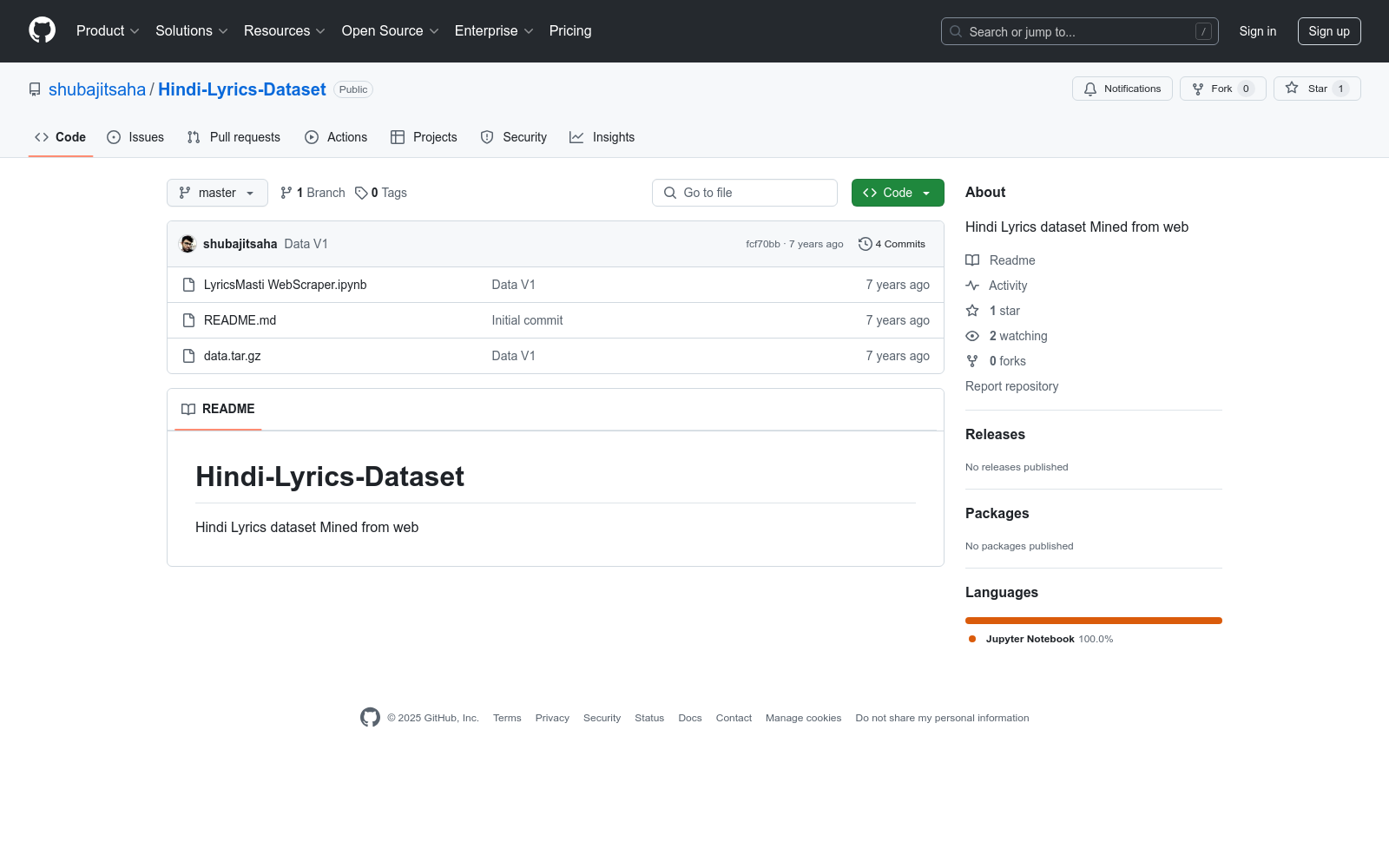Click the orange dot beside Jupyter Notebook
This screenshot has height=868, width=1389.
tap(972, 639)
